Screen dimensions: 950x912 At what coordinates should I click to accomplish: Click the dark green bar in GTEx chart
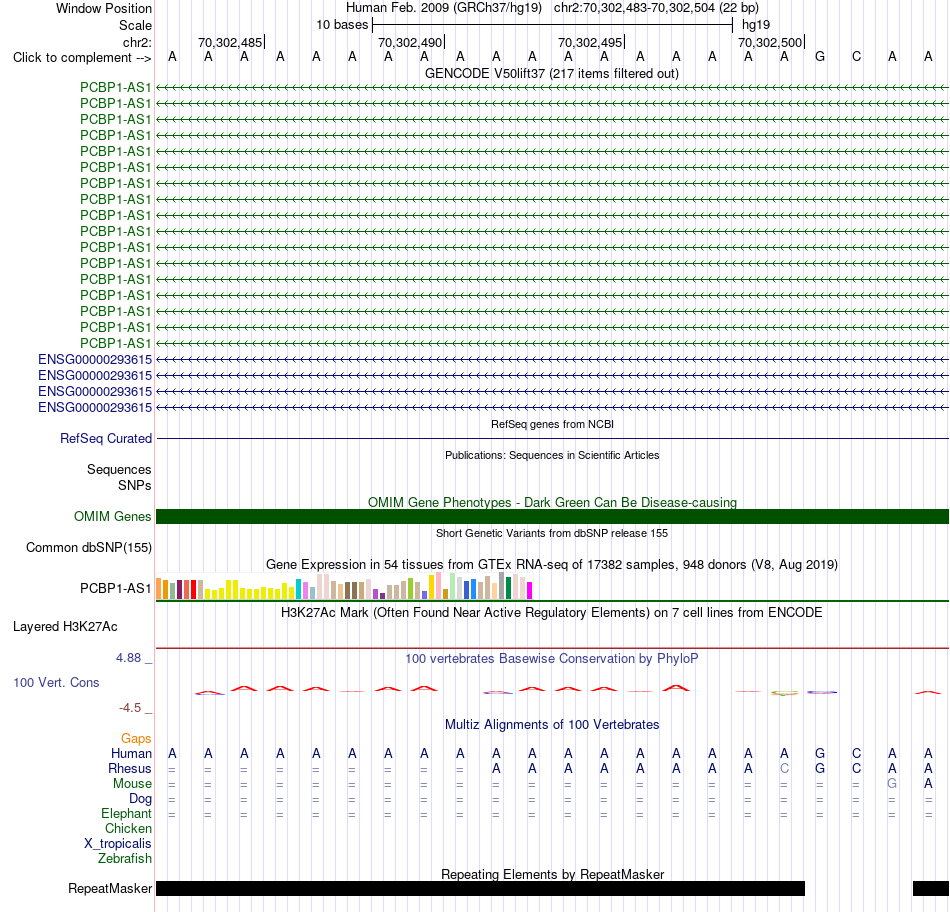(x=508, y=588)
